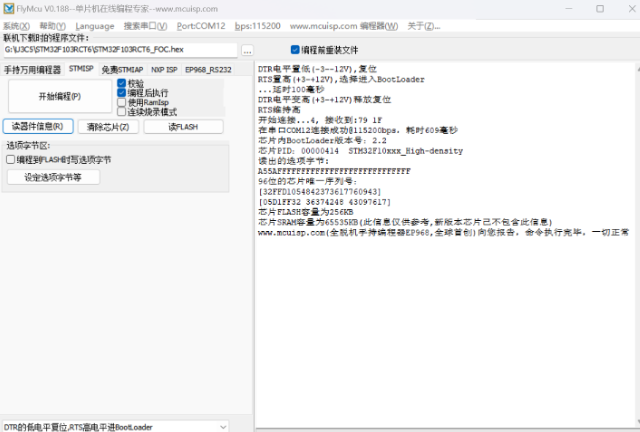Click the serial number line [32FFD105484237361776​0943]

pyautogui.click(x=320, y=192)
